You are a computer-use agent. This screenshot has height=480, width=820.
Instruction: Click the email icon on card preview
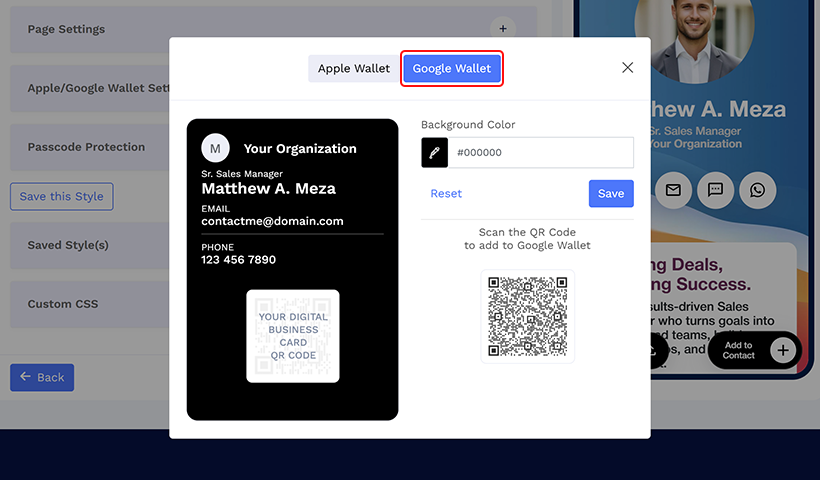[x=673, y=190]
